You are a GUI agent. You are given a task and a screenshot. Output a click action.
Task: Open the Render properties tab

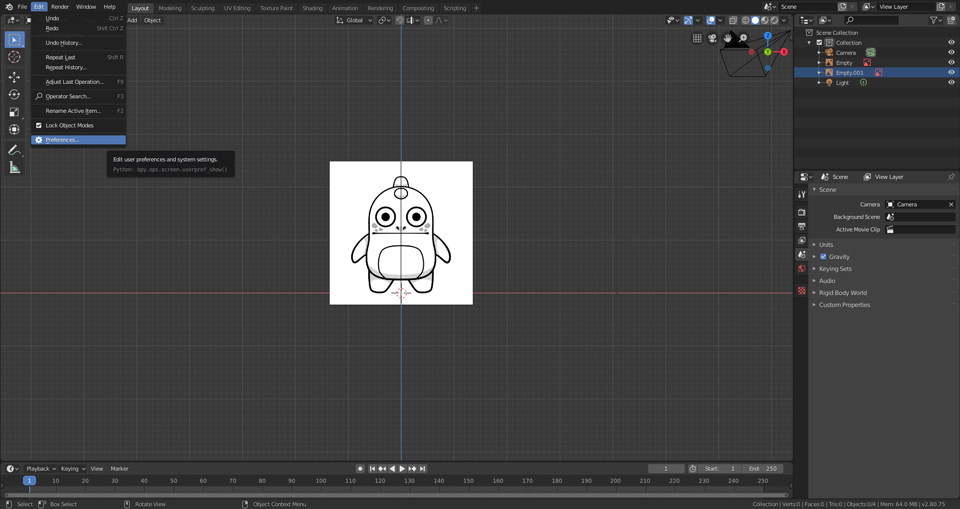801,212
